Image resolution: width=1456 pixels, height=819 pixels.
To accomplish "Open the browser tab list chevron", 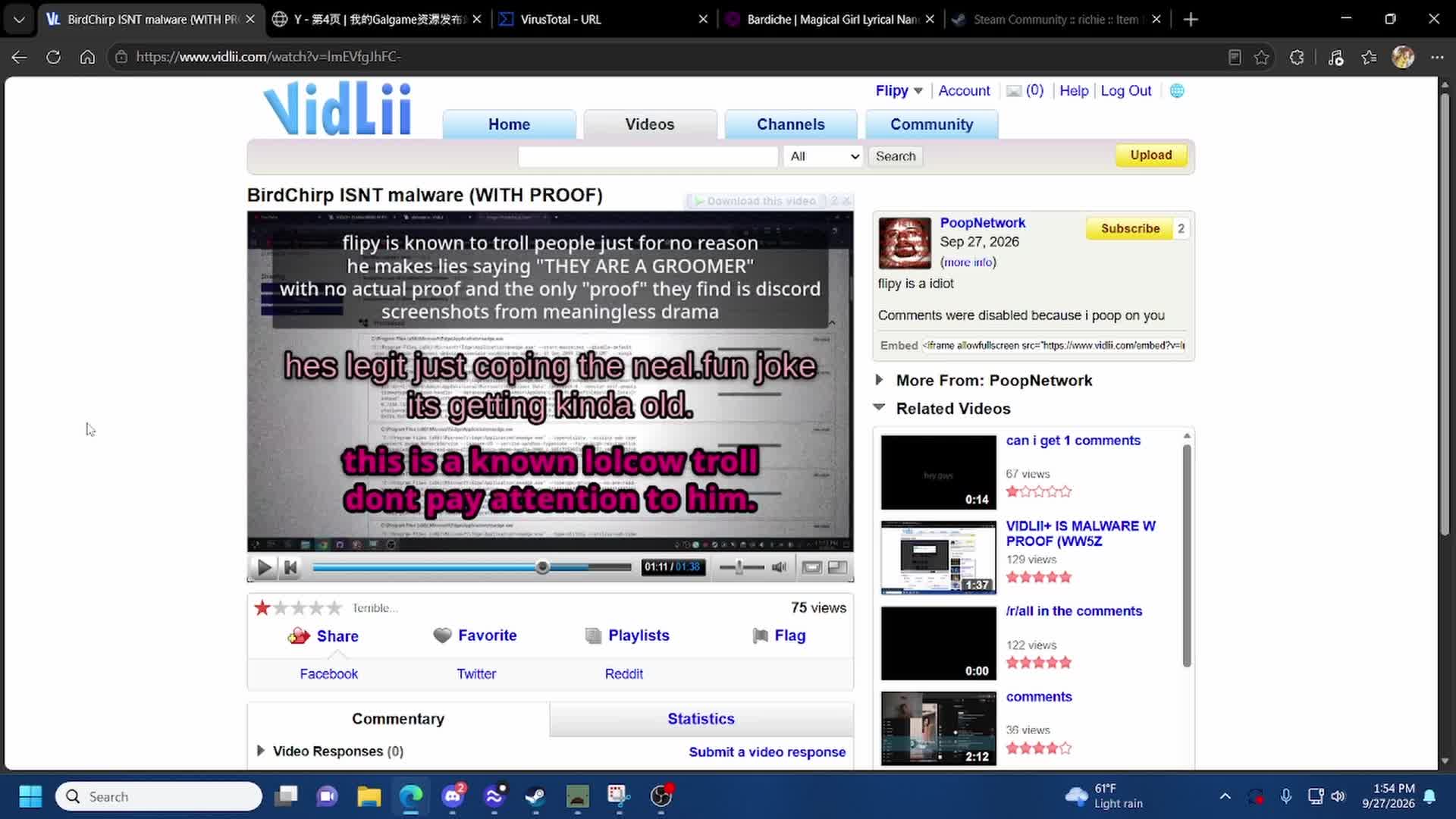I will [x=19, y=19].
